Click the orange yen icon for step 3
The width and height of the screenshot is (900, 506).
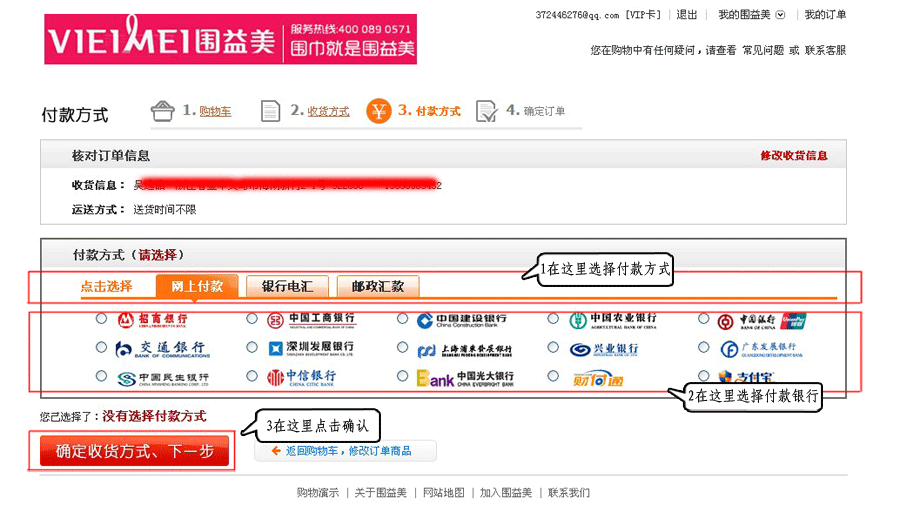[378, 111]
